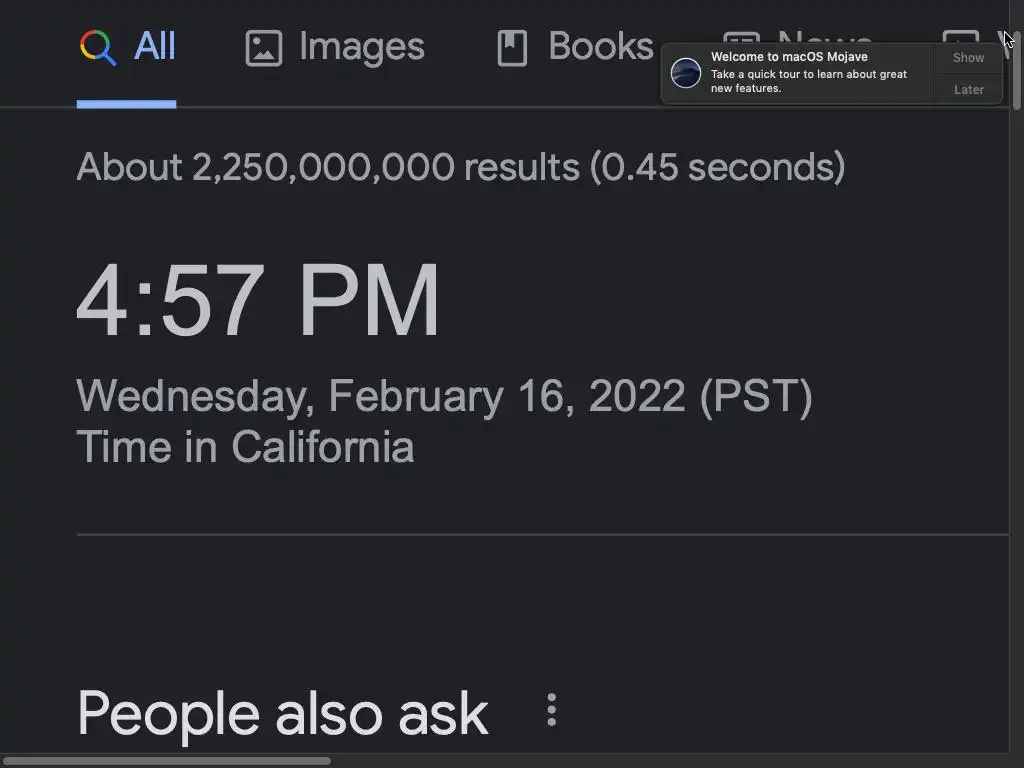Image resolution: width=1024 pixels, height=768 pixels.
Task: Click the Google magnifier icon beside All
Action: click(98, 47)
